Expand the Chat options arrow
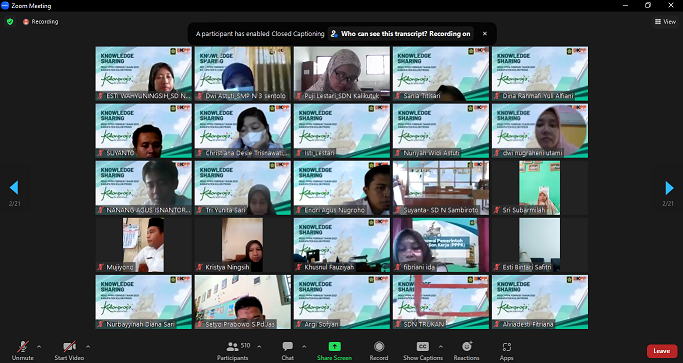The width and height of the screenshot is (683, 363). tap(304, 347)
